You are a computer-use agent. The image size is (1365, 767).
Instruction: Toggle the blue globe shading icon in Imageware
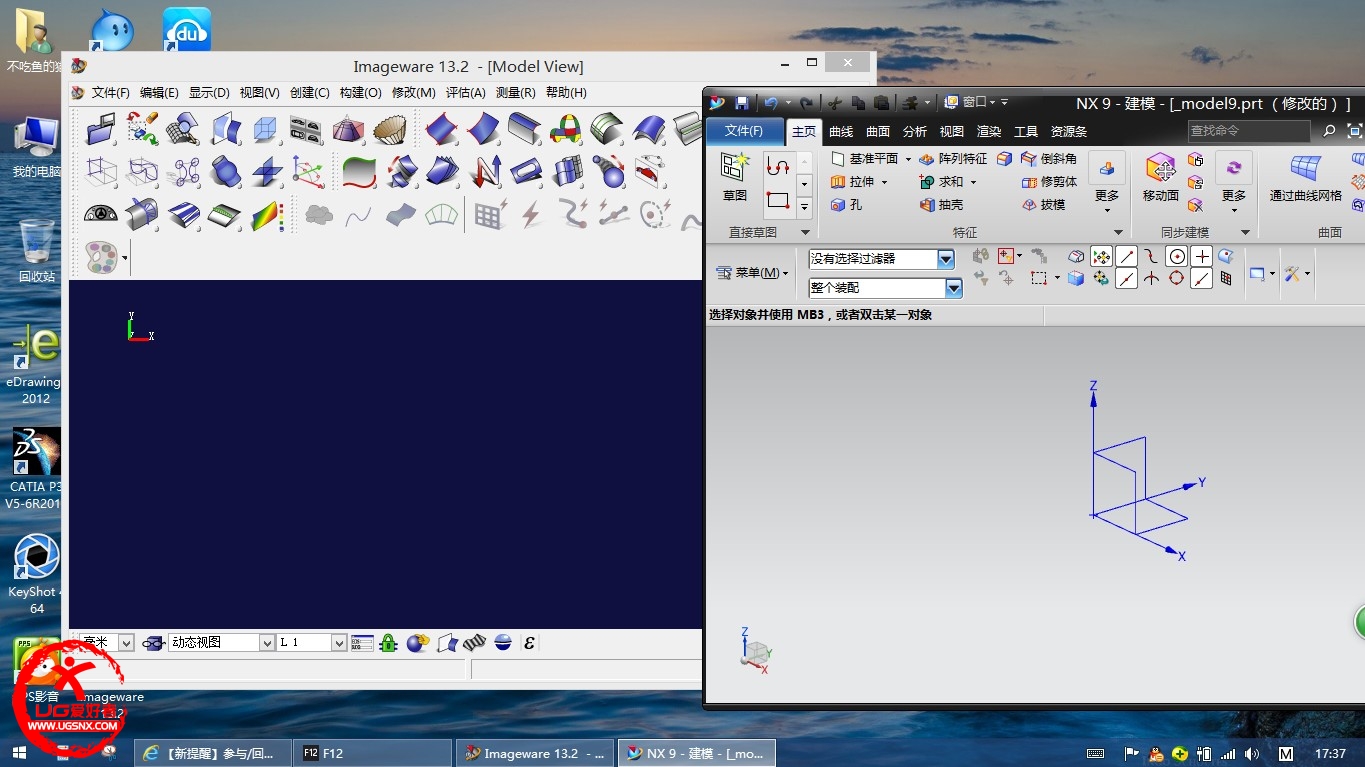point(503,643)
